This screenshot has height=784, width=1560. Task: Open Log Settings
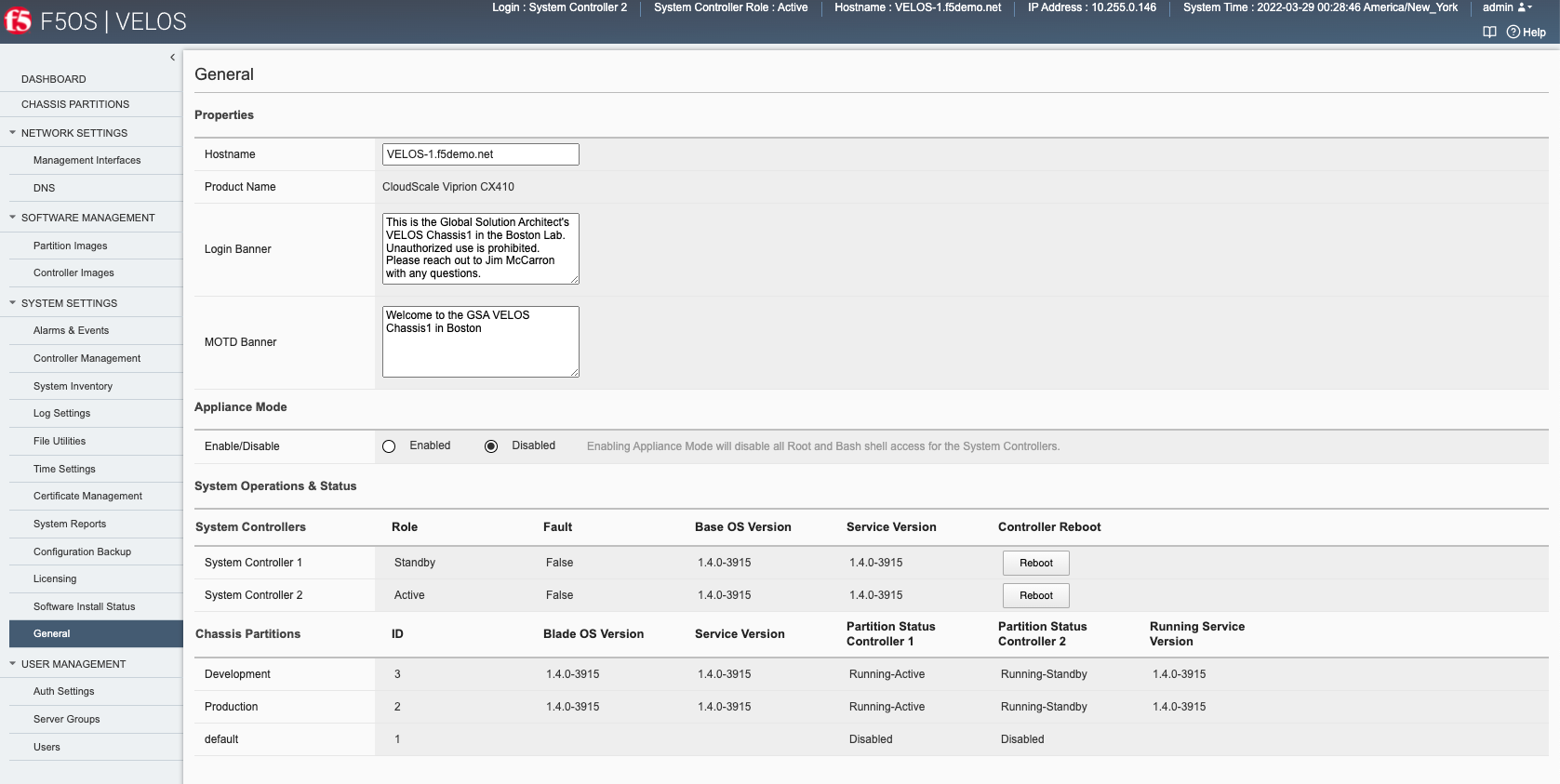62,413
